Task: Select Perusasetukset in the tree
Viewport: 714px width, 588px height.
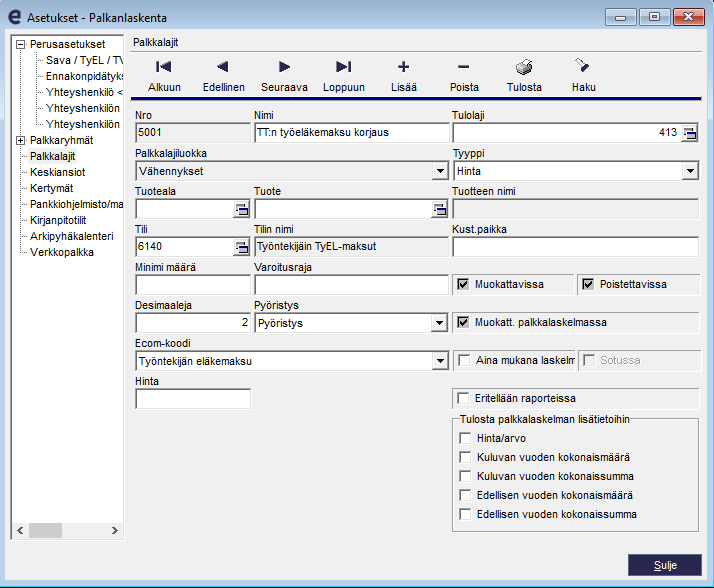Action: (67, 44)
